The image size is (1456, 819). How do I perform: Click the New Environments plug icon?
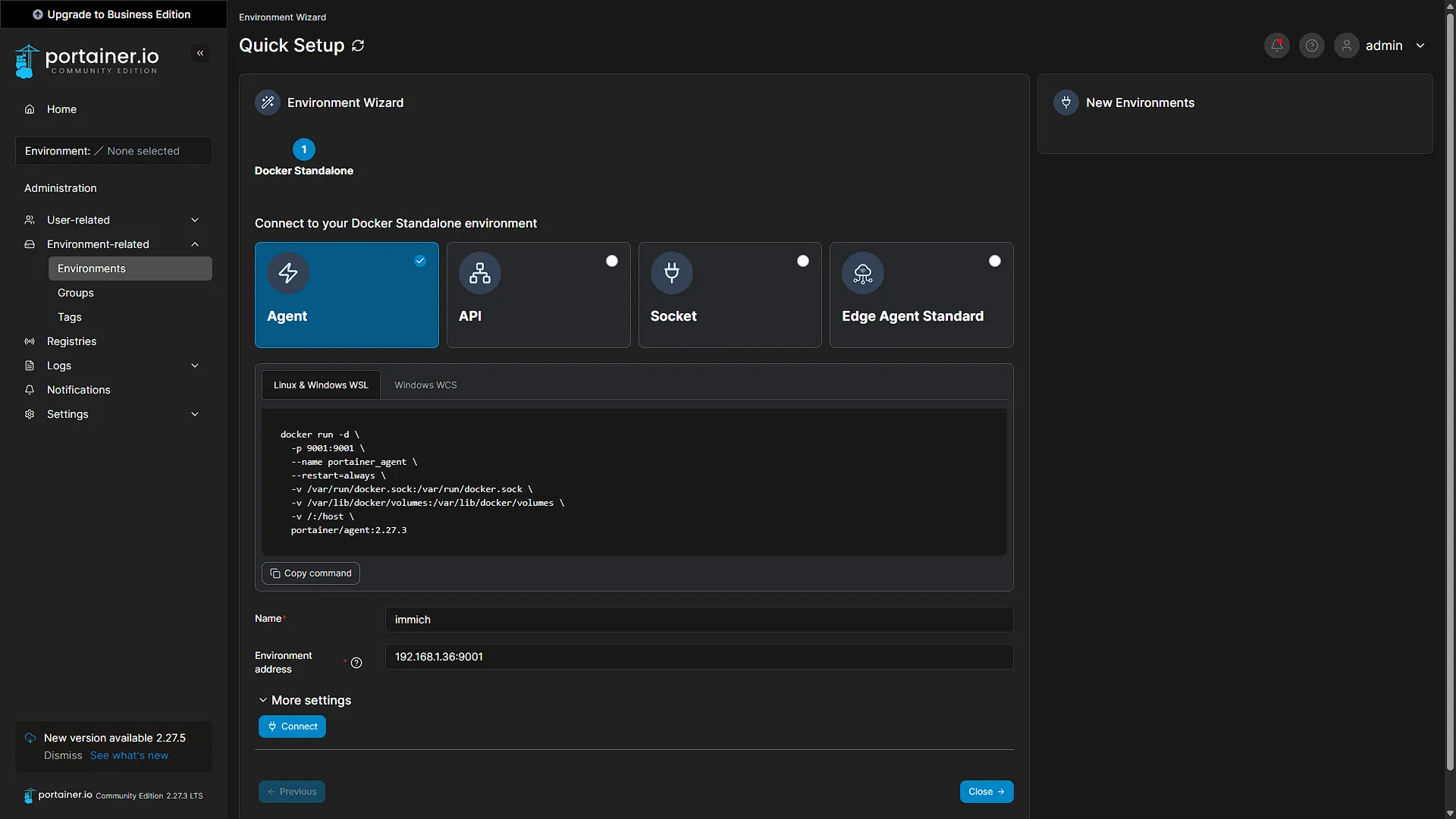[x=1066, y=102]
